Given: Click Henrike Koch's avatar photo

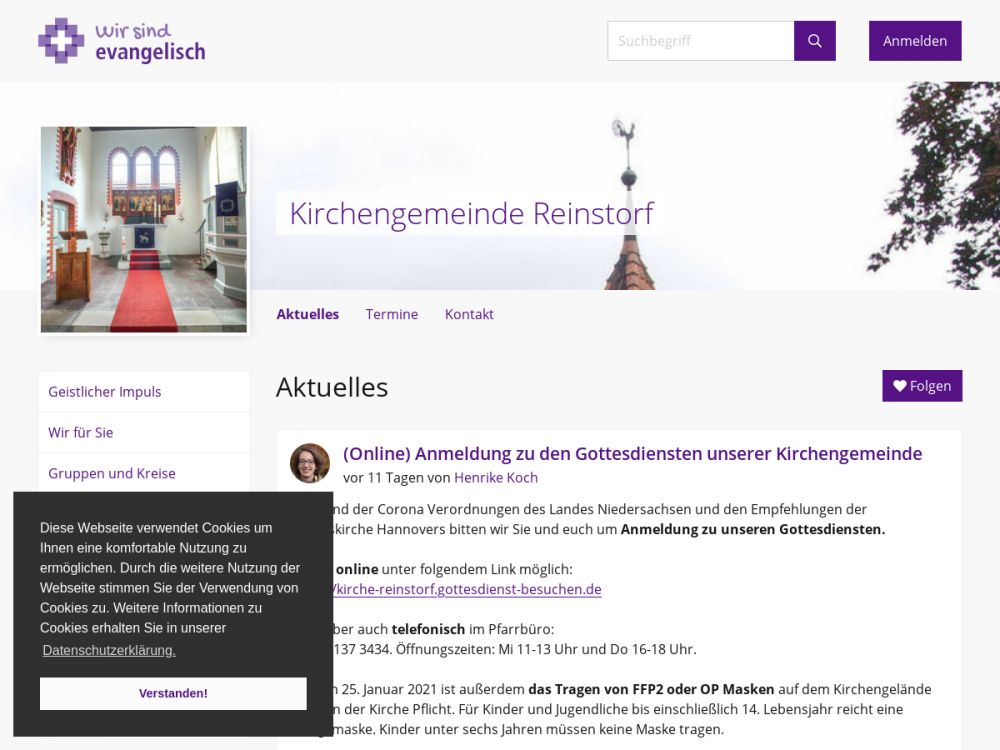Looking at the screenshot, I should tap(310, 463).
